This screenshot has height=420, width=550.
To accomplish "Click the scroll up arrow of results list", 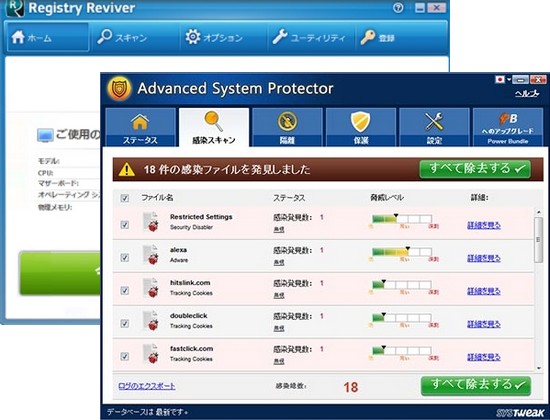I will click(x=538, y=212).
